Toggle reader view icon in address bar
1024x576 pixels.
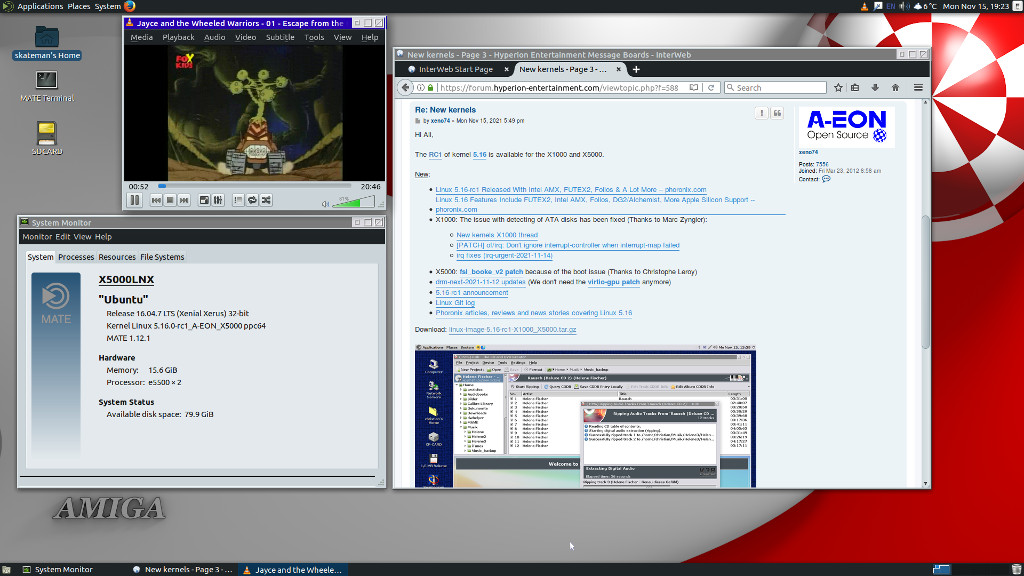694,88
